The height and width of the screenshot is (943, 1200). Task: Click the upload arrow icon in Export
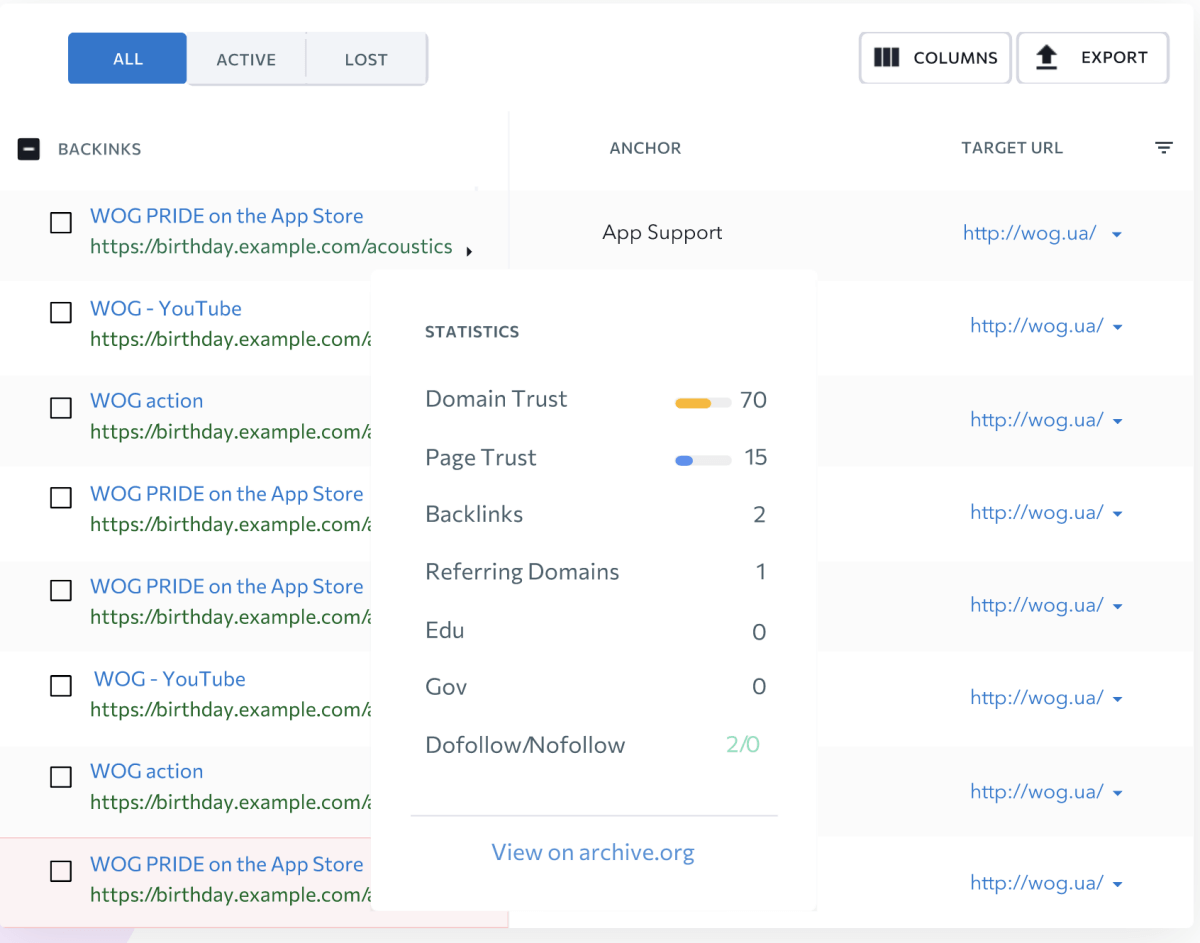(x=1046, y=57)
